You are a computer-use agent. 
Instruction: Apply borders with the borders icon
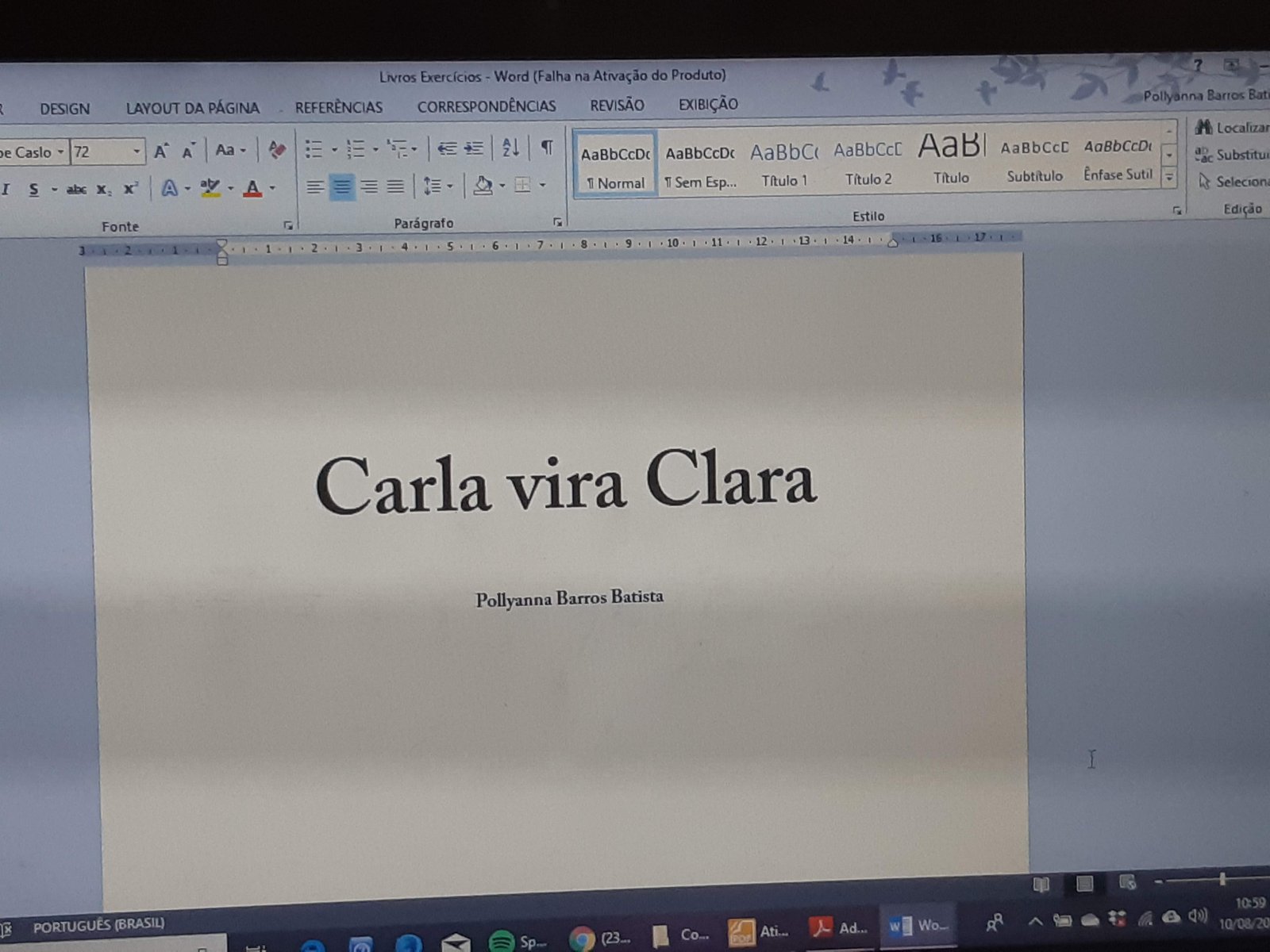(x=522, y=185)
